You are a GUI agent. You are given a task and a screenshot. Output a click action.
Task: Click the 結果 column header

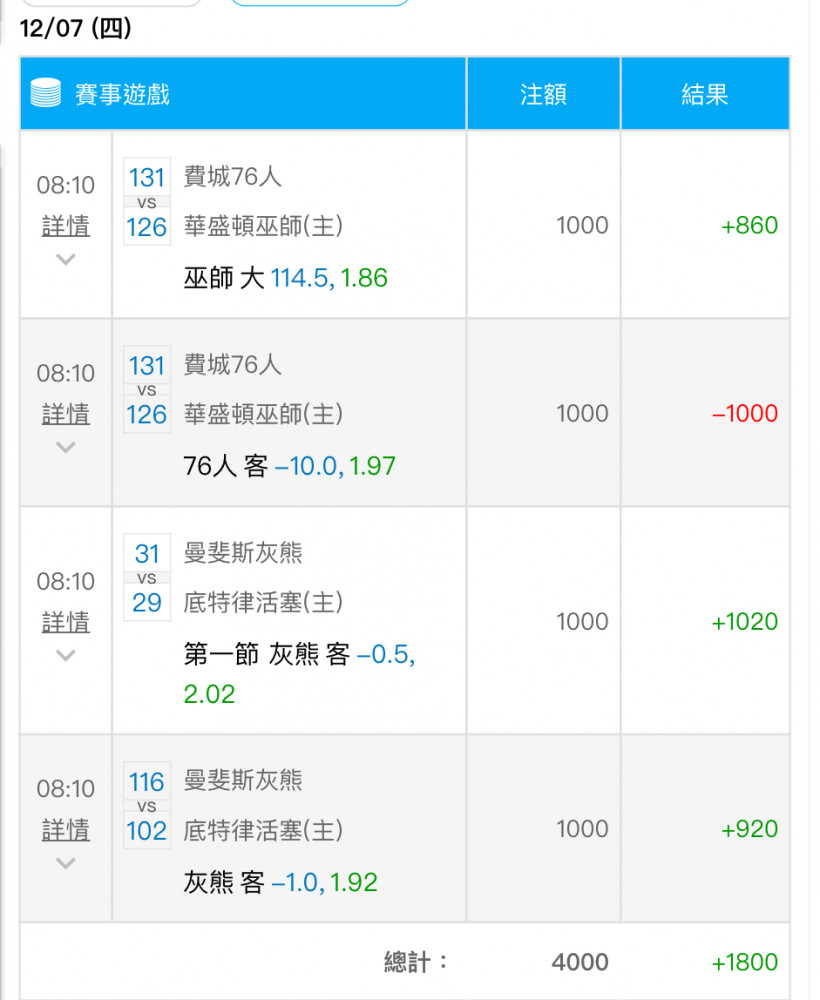click(705, 94)
